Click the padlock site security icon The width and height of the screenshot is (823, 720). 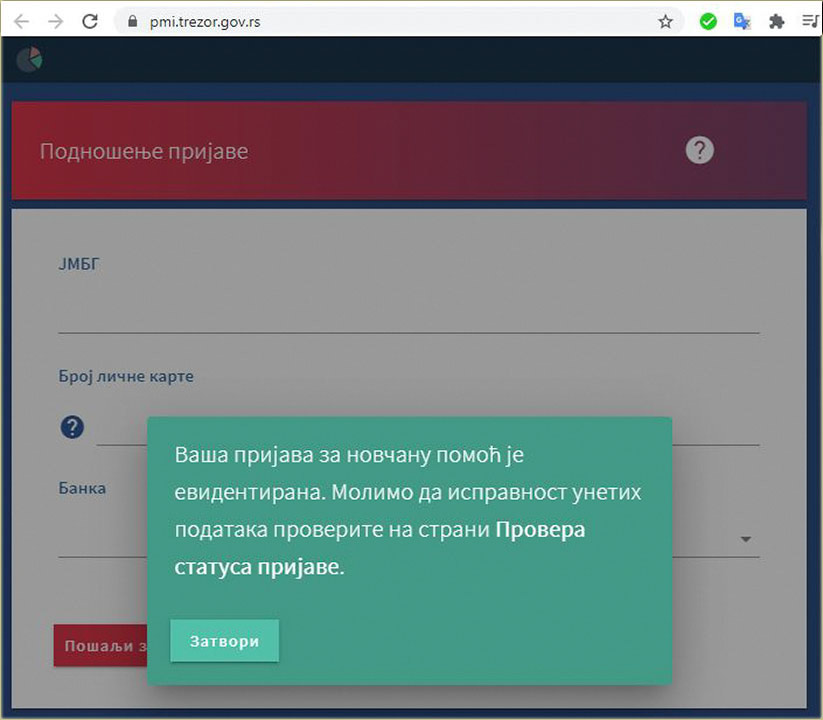pos(130,21)
